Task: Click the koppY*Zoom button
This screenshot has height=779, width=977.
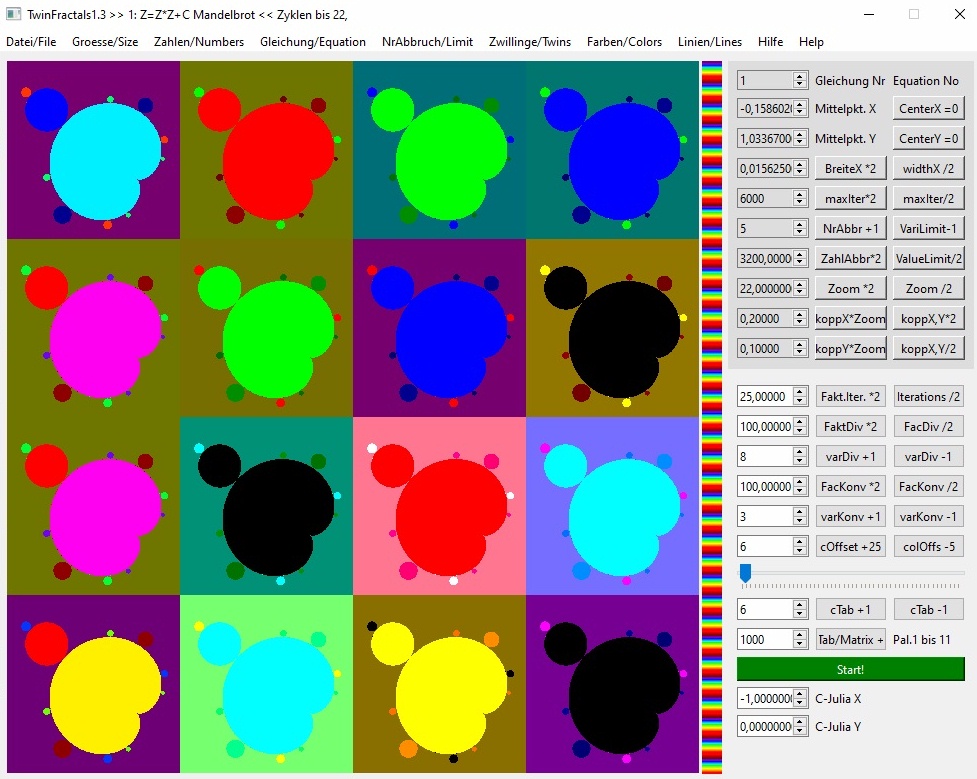Action: 851,348
